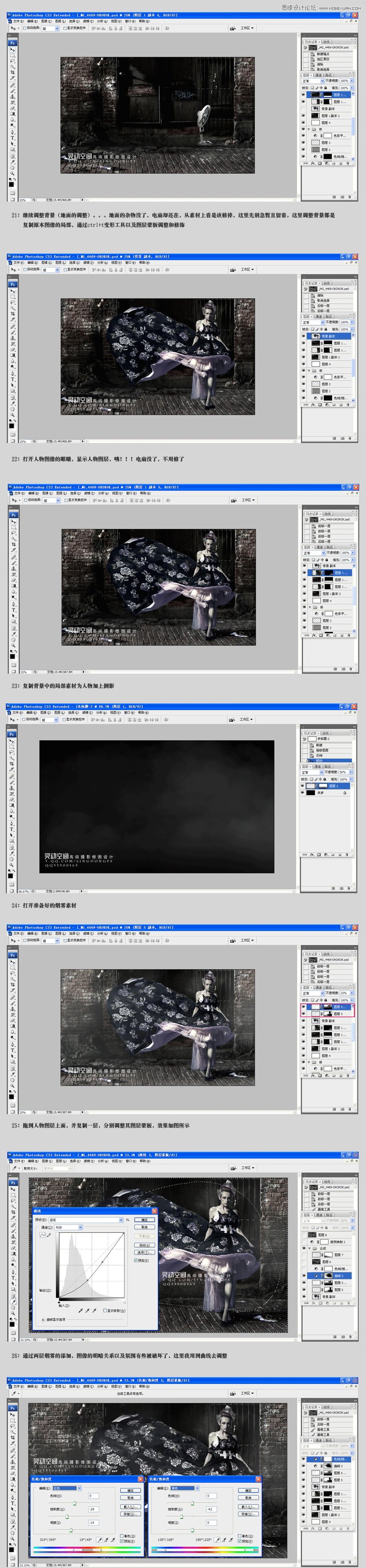Select the Zoom tool in the 图层 1 副本 4 window
The image size is (366, 1568).
12,173
